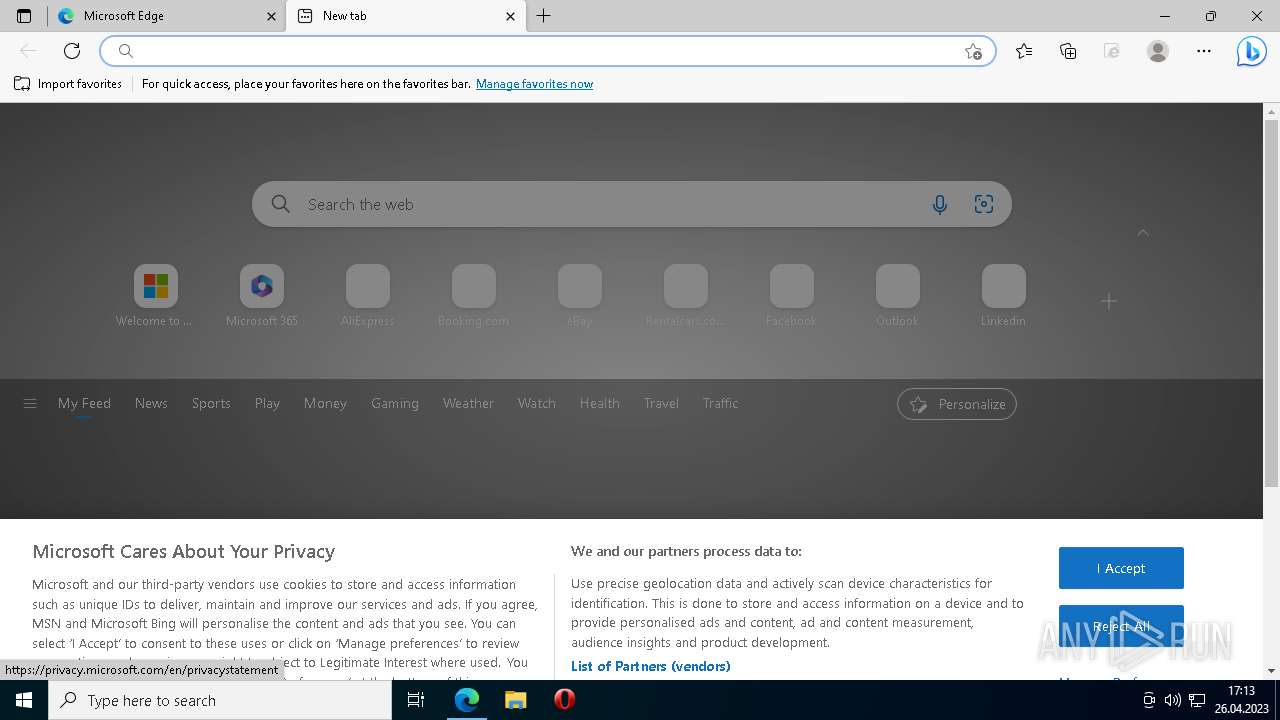Open the LinkedIn quick link

1003,296
